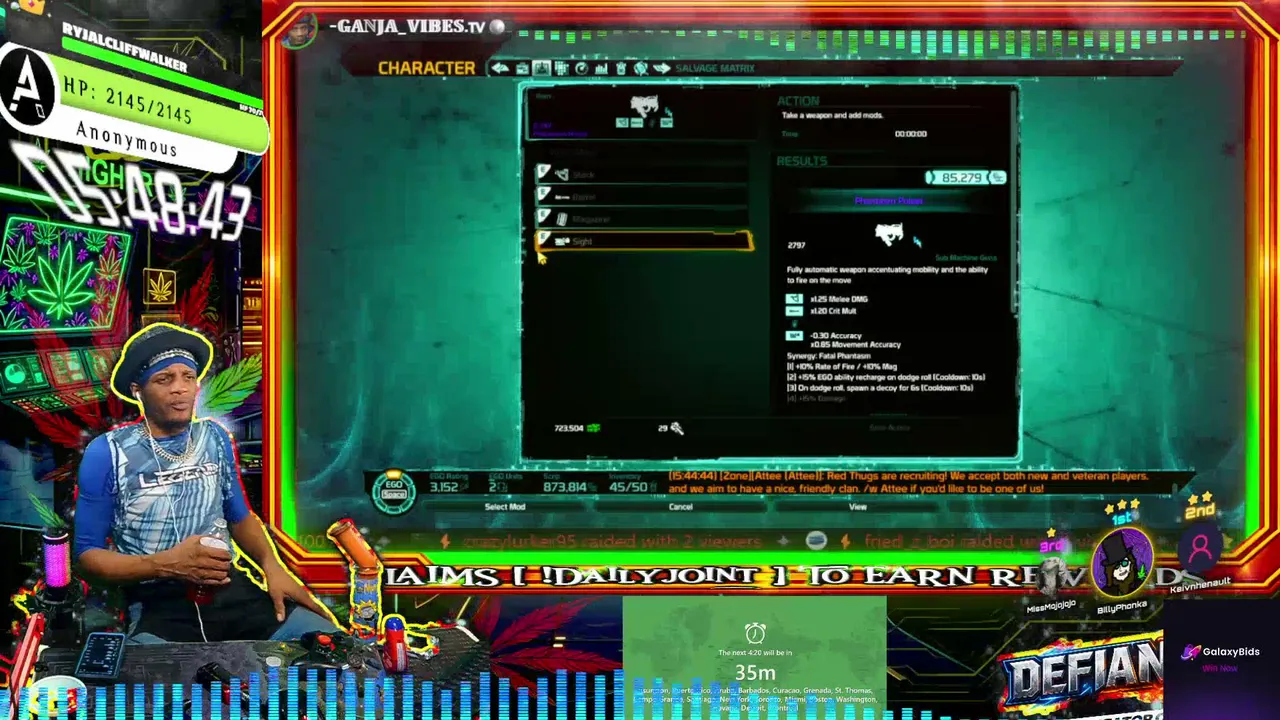Image resolution: width=1280 pixels, height=720 pixels.
Task: Select the Stock mod slot
Action: click(x=642, y=174)
